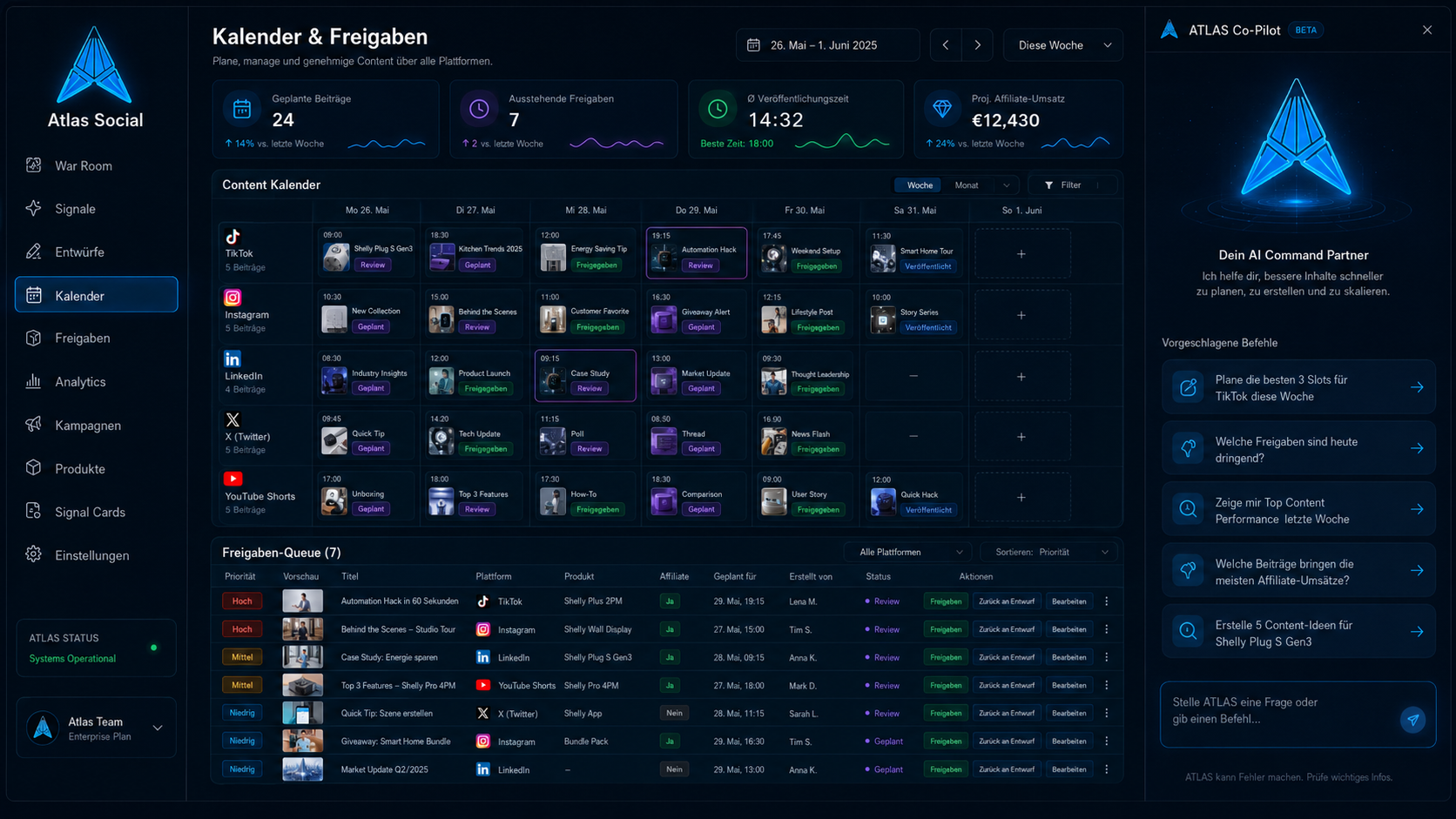Send the message with paper-plane icon
Screen dimensions: 1456x819
[1412, 719]
